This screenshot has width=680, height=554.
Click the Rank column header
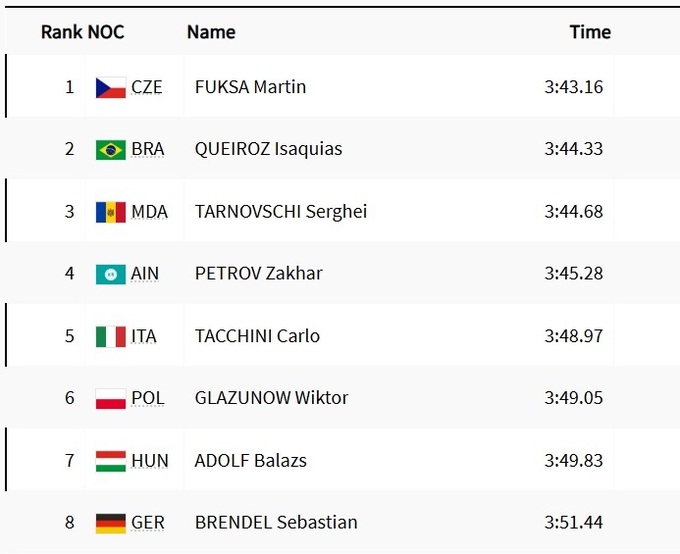tap(60, 32)
